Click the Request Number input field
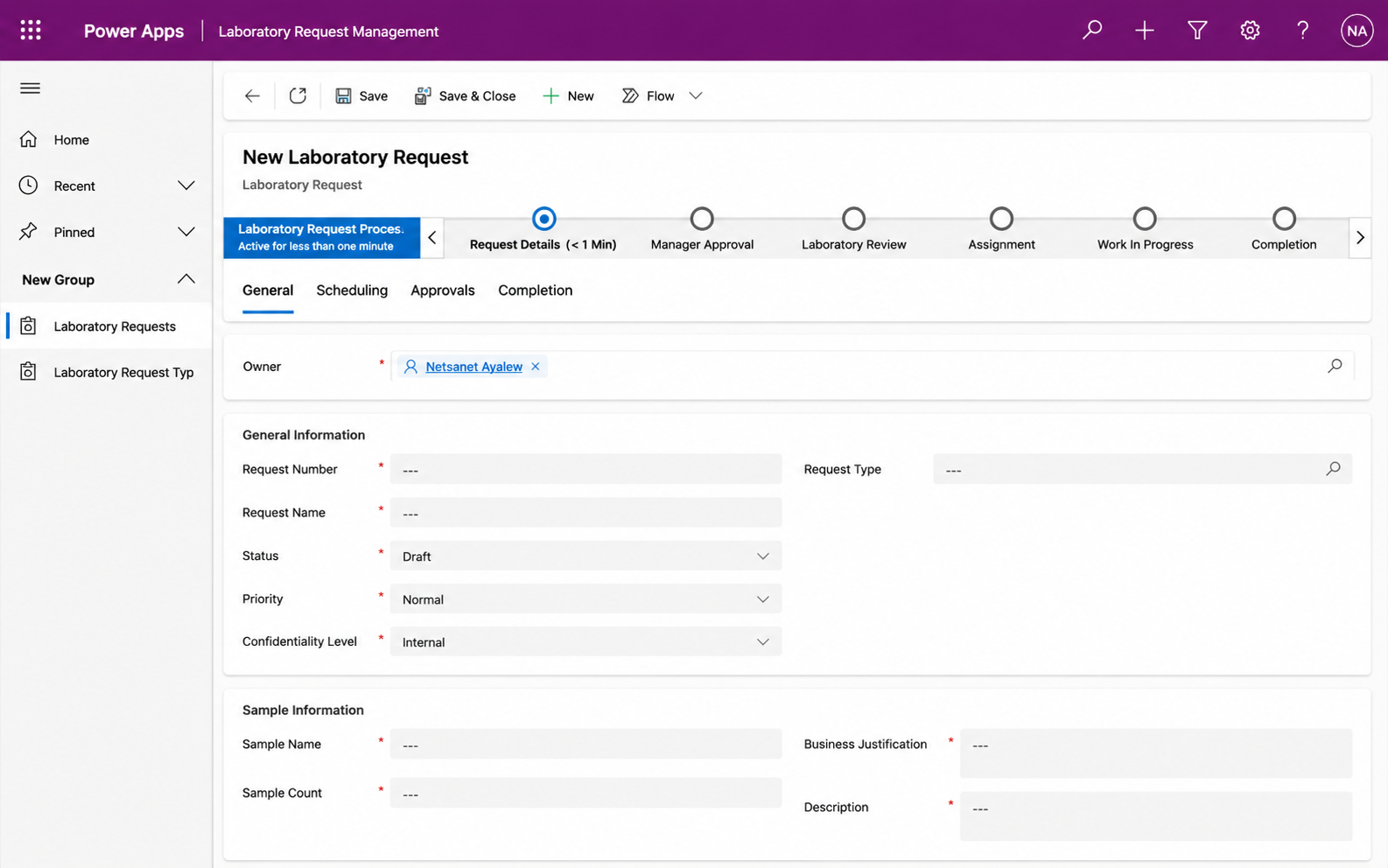1388x868 pixels. tap(585, 469)
